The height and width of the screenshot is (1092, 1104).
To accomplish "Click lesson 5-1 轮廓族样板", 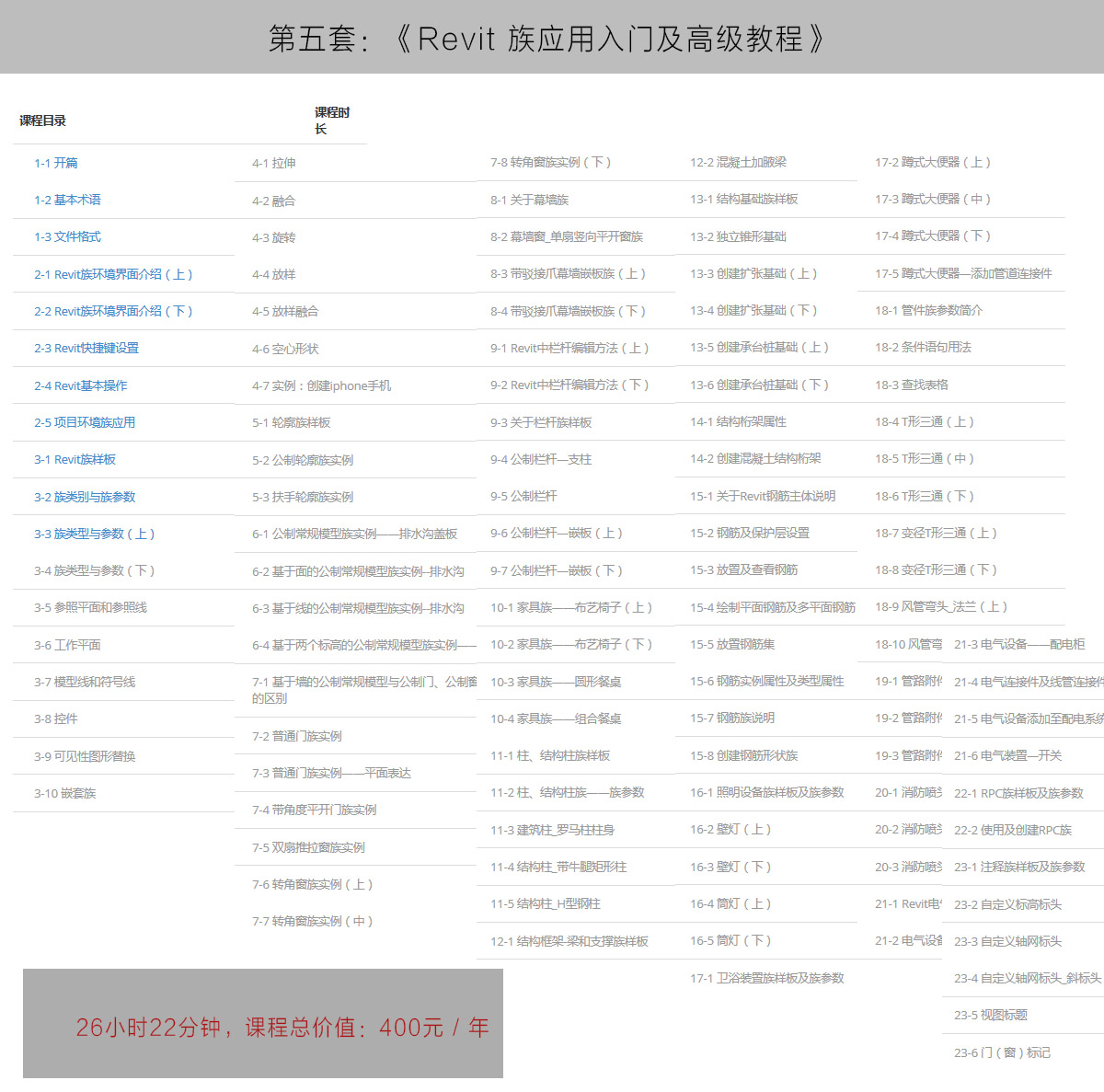I will point(291,422).
